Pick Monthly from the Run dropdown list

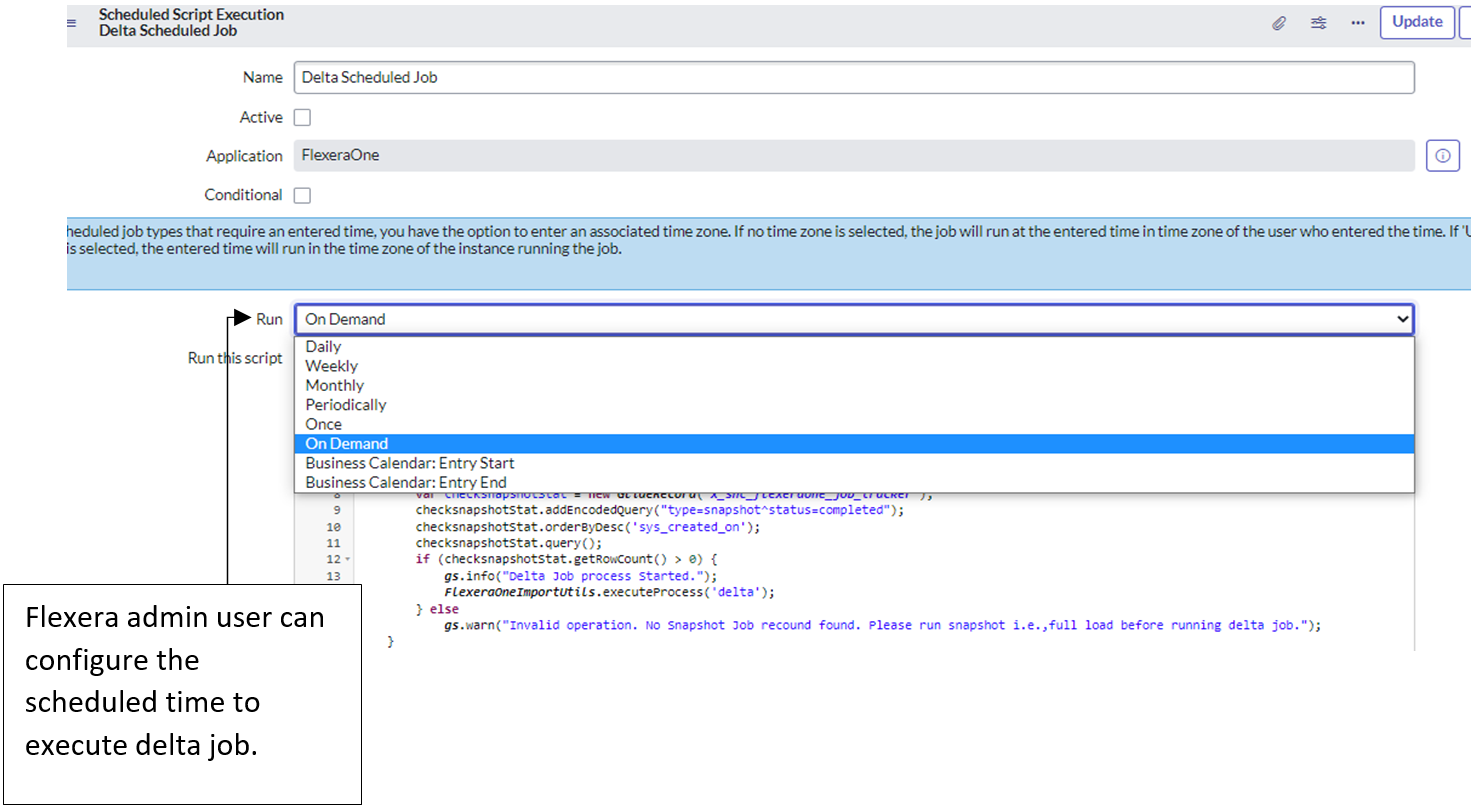(334, 385)
